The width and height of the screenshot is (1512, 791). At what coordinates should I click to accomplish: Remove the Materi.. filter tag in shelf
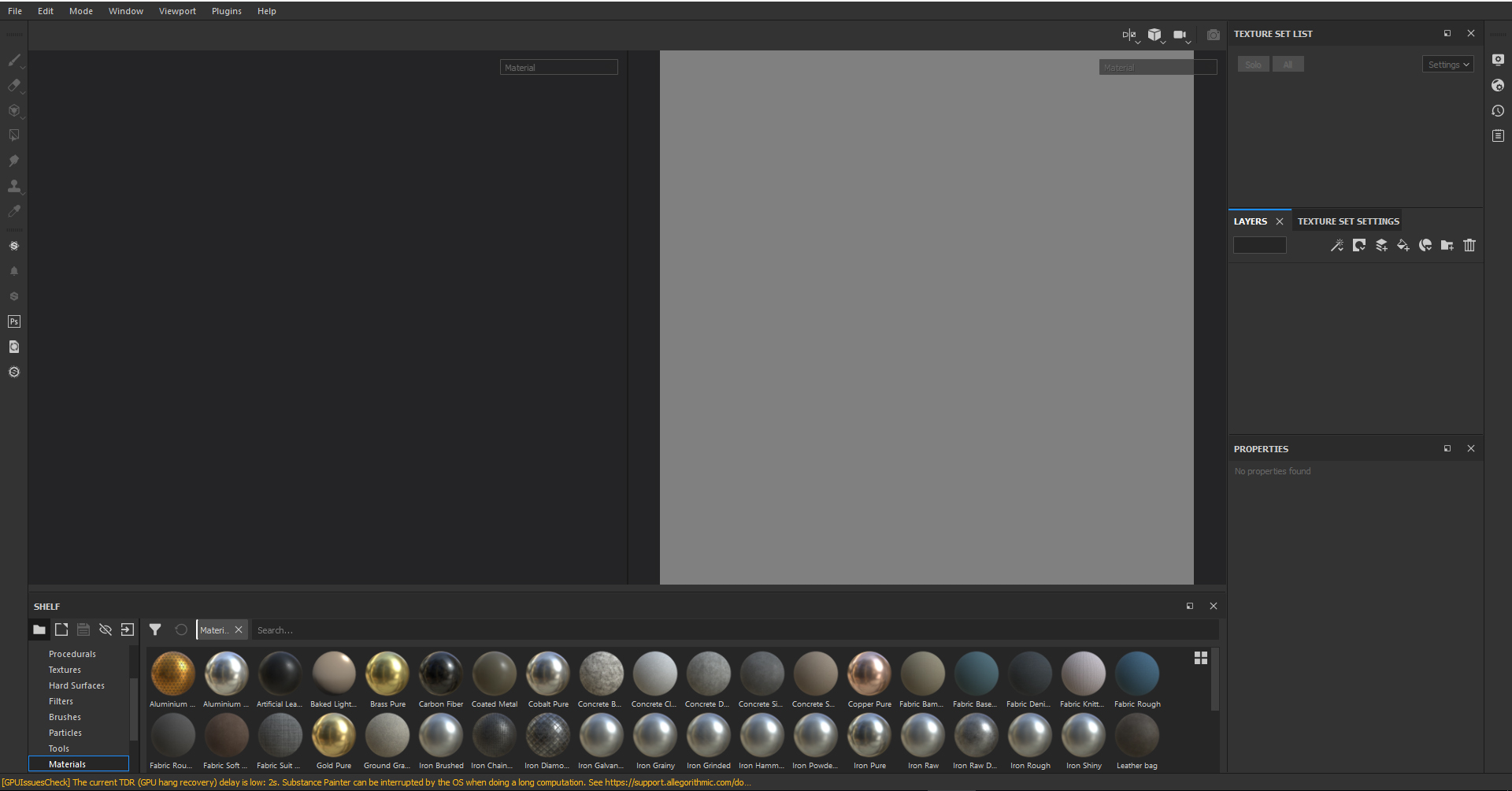click(239, 629)
